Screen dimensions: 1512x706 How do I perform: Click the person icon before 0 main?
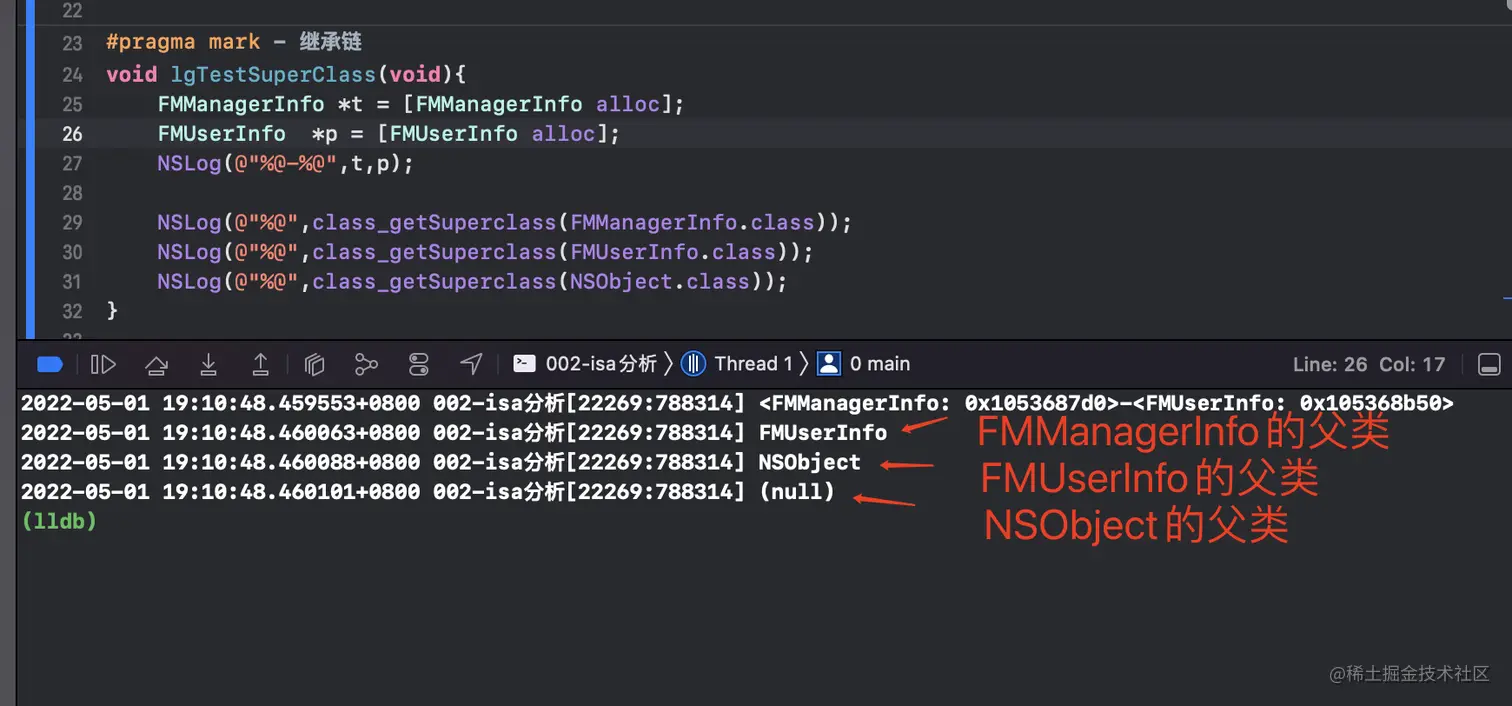(x=829, y=364)
